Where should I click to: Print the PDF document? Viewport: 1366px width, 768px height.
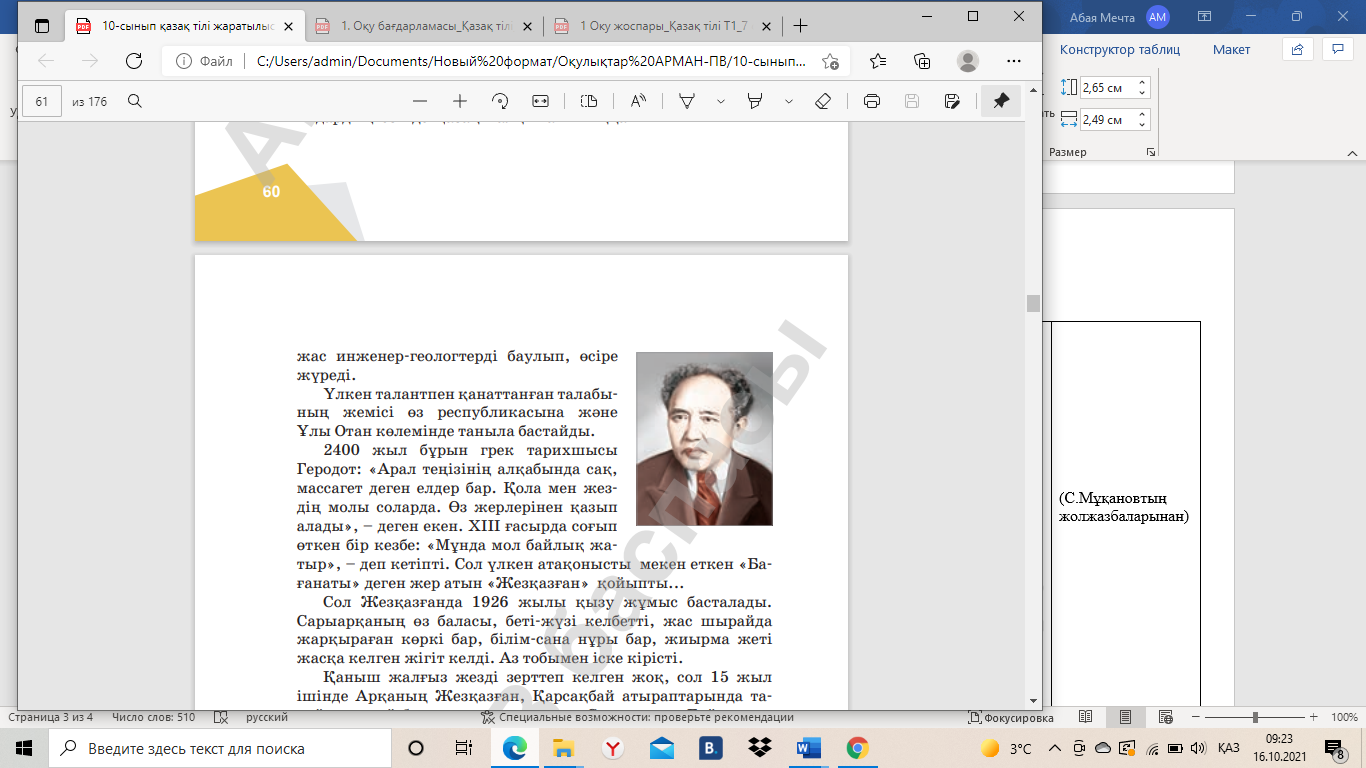tap(871, 101)
